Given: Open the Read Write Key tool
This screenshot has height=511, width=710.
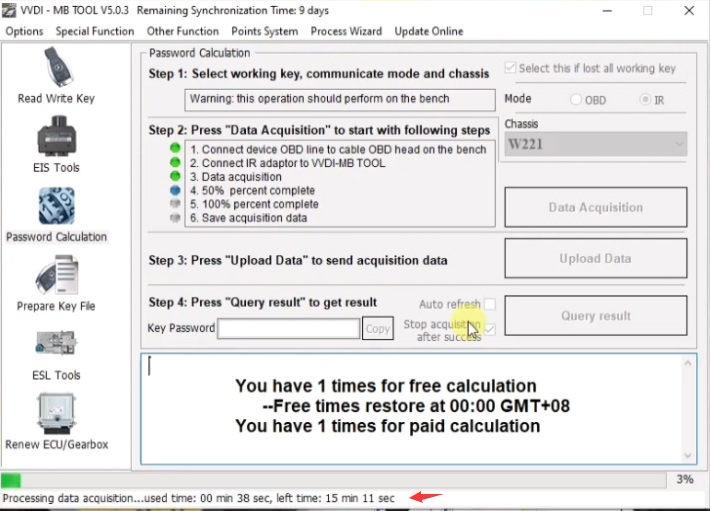Looking at the screenshot, I should click(56, 75).
